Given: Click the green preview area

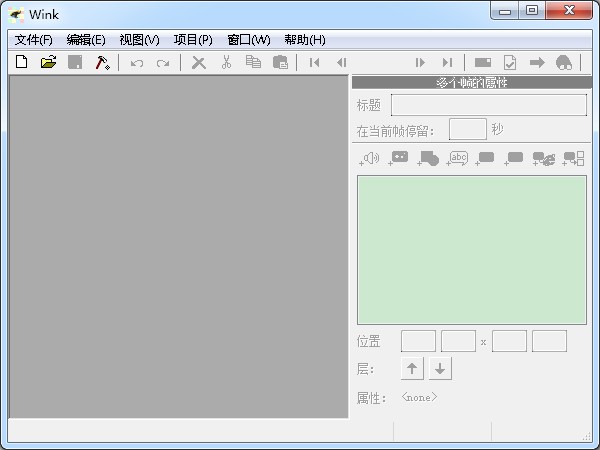Looking at the screenshot, I should 471,249.
